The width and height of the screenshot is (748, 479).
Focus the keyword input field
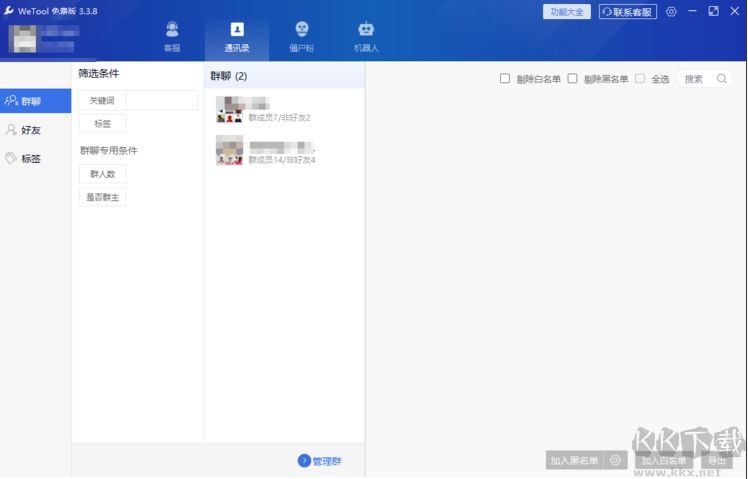point(162,101)
